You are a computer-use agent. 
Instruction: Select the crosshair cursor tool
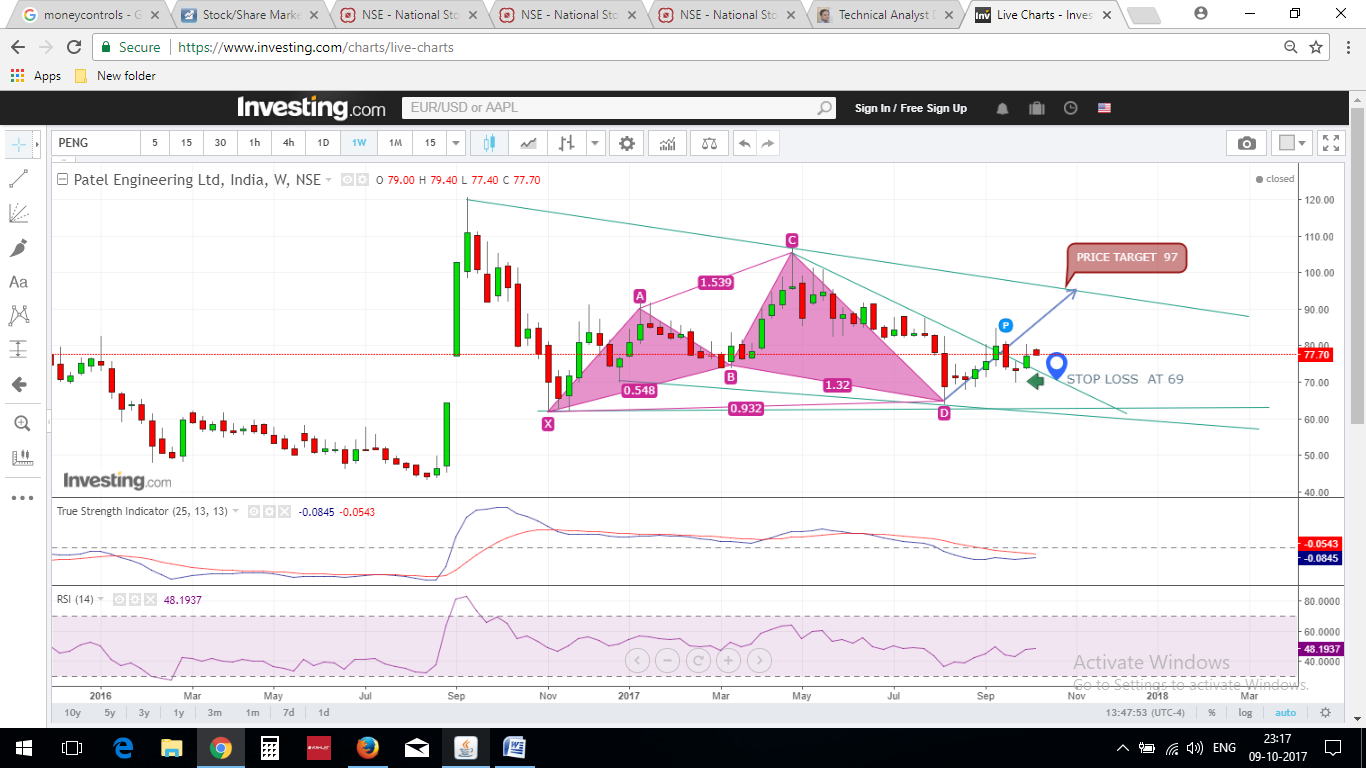tap(18, 144)
